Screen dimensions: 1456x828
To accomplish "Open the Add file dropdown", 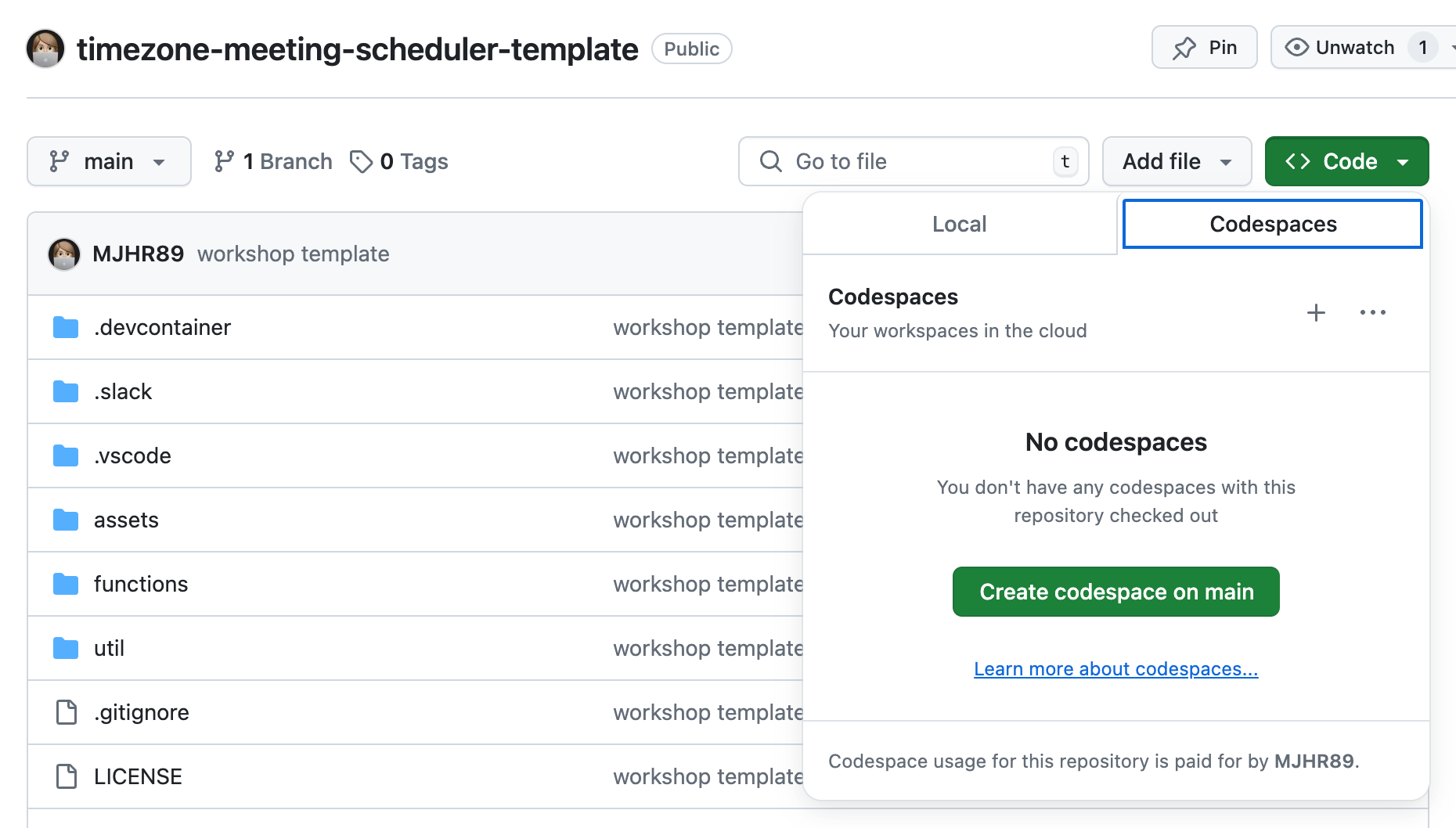I will [1177, 161].
